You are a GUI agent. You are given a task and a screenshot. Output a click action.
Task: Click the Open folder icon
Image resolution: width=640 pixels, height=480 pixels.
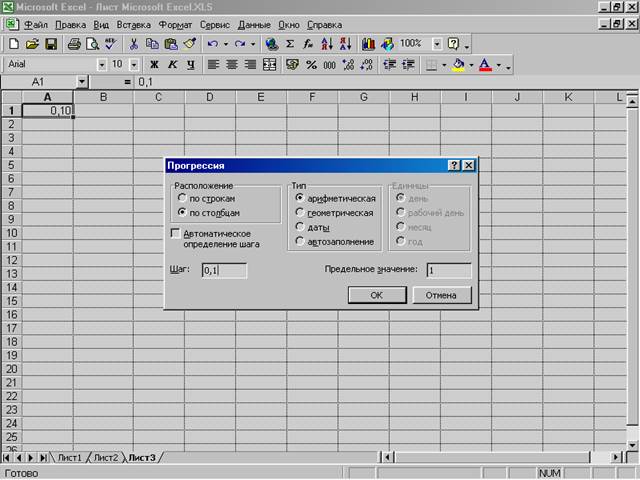32,44
